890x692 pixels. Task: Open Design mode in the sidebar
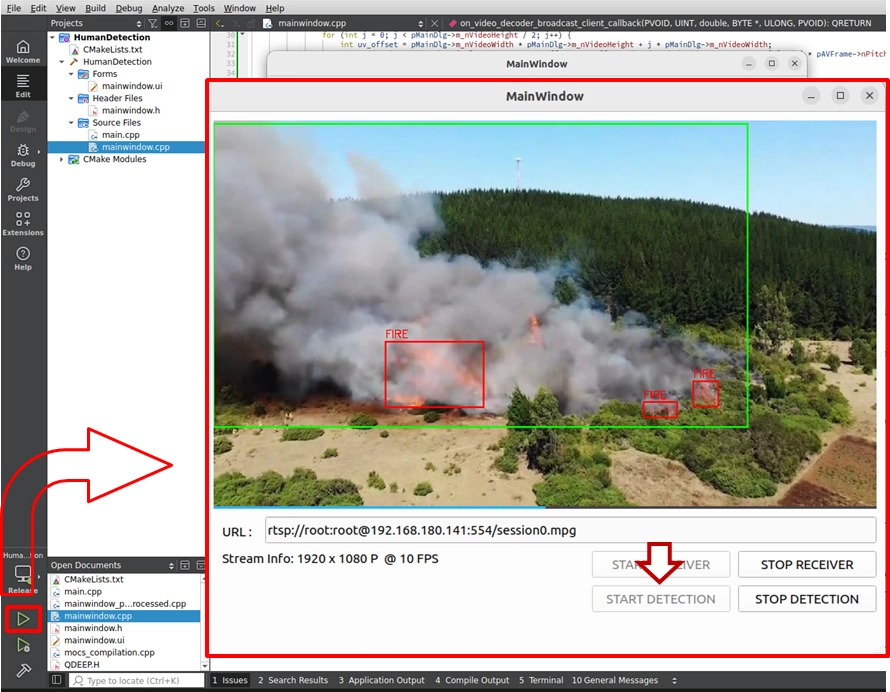23,121
